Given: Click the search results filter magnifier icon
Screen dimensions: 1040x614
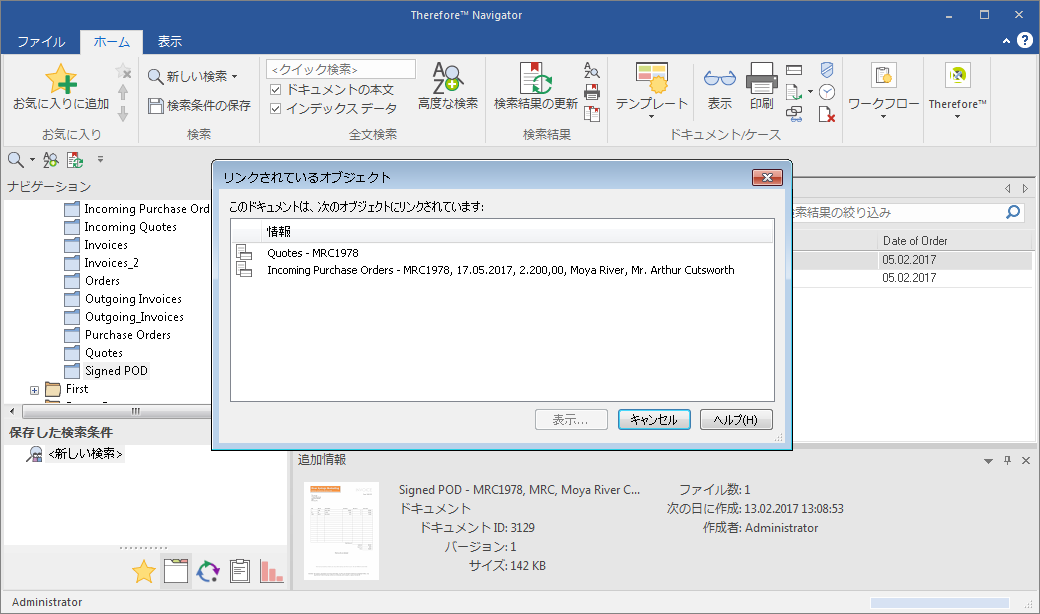Looking at the screenshot, I should [x=1013, y=212].
